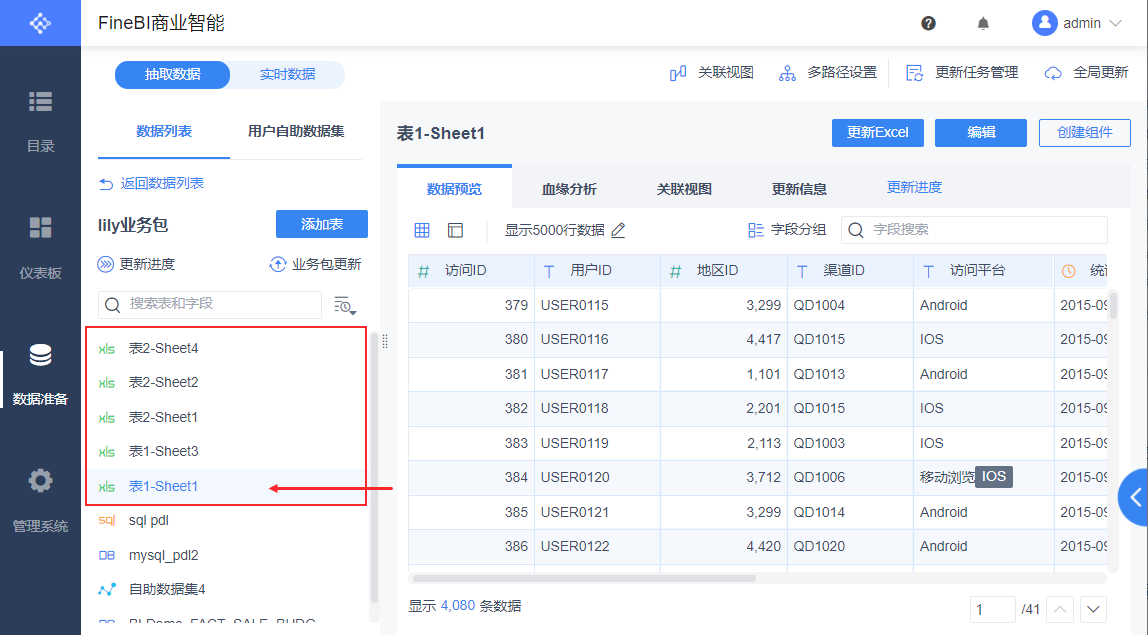Click the horizontal scrollbar under the table
1148x635 pixels.
584,578
